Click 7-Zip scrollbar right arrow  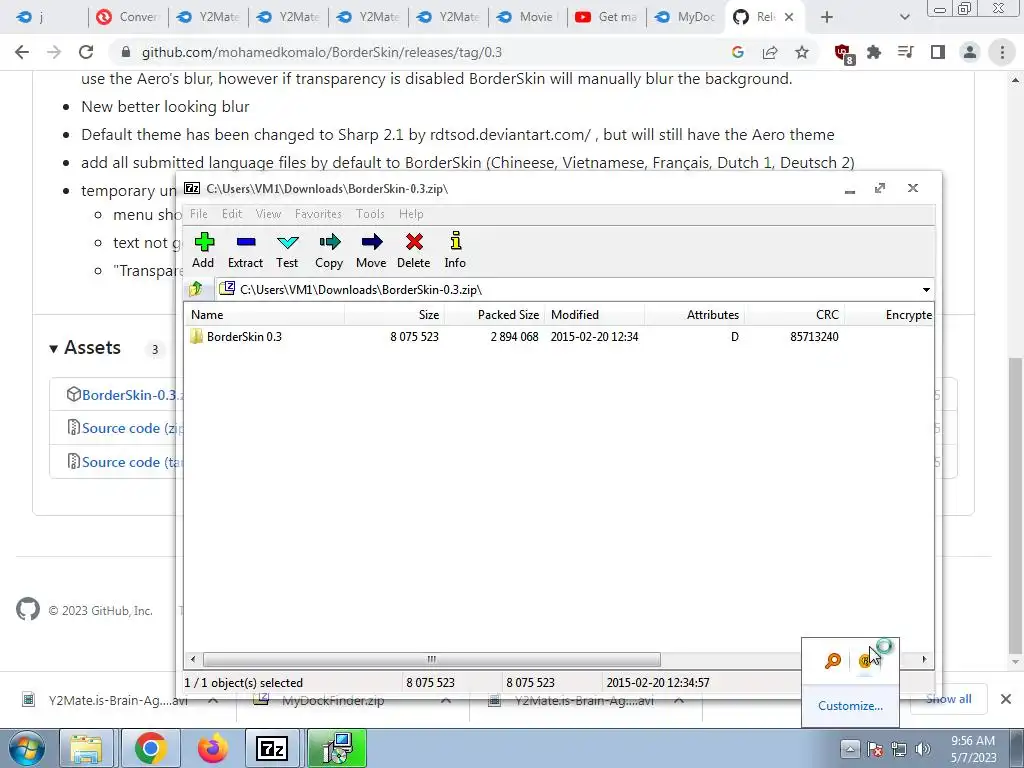(924, 660)
